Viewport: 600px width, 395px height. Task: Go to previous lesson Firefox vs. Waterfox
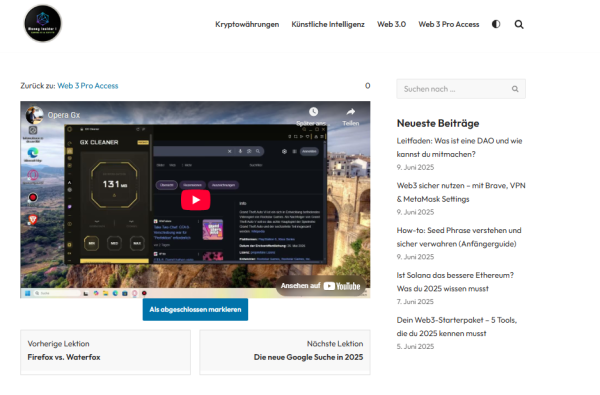coord(105,352)
